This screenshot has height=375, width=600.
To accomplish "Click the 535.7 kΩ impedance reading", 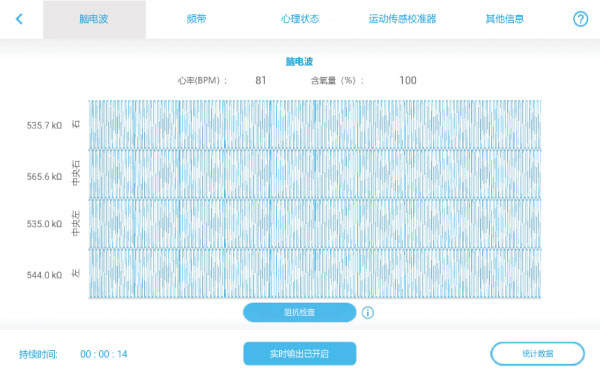I will click(44, 126).
